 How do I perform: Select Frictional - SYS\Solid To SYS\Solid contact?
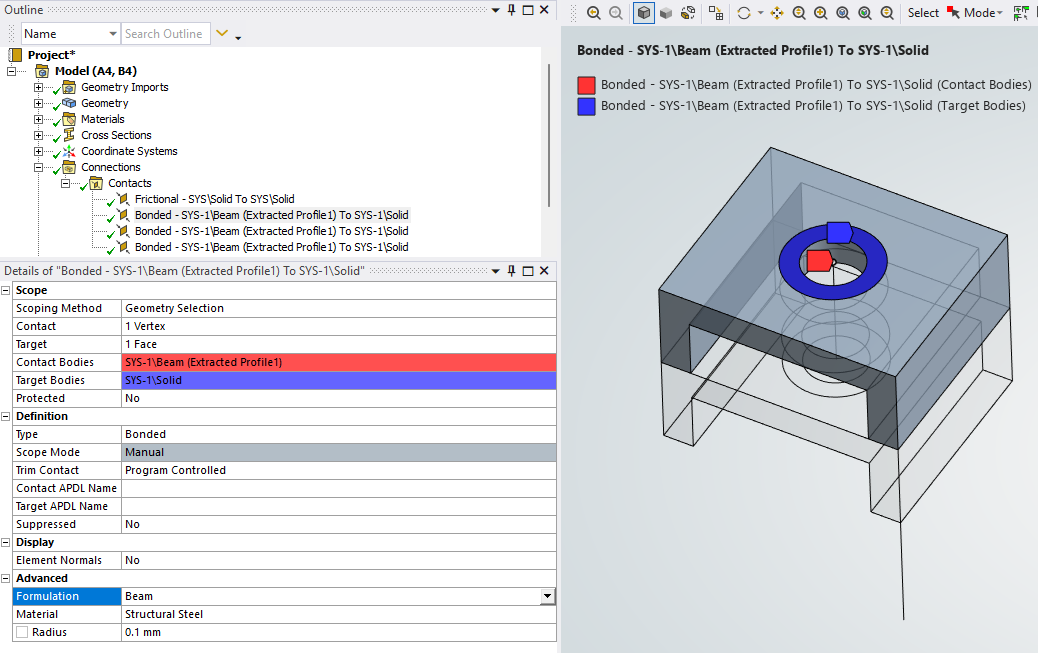pyautogui.click(x=214, y=199)
